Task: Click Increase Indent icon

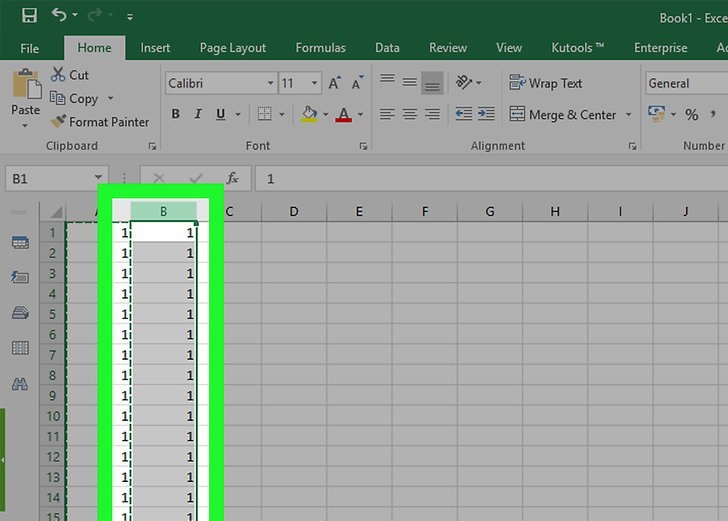Action: pos(486,114)
